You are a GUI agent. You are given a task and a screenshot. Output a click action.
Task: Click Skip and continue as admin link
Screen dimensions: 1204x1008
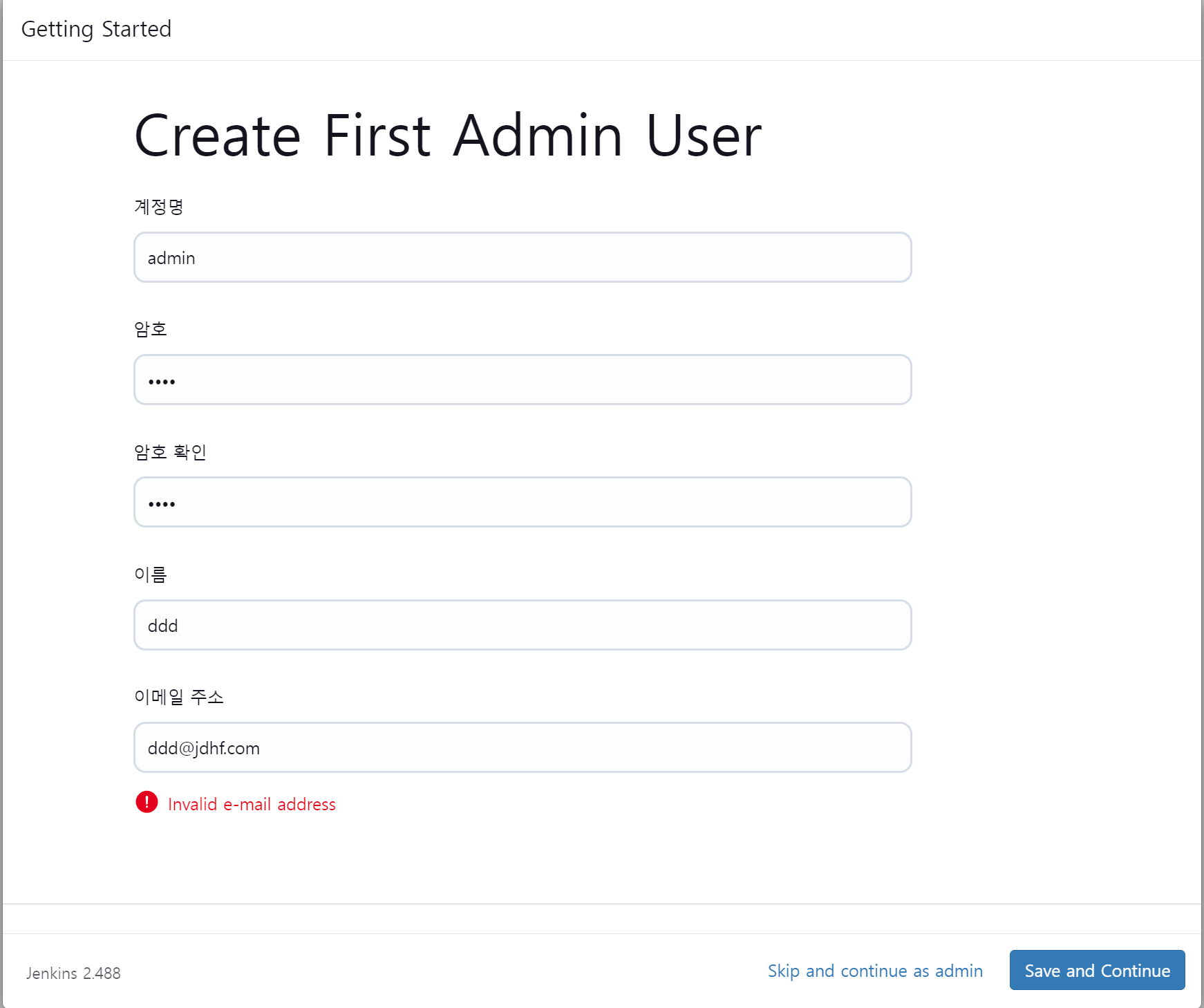pos(875,971)
